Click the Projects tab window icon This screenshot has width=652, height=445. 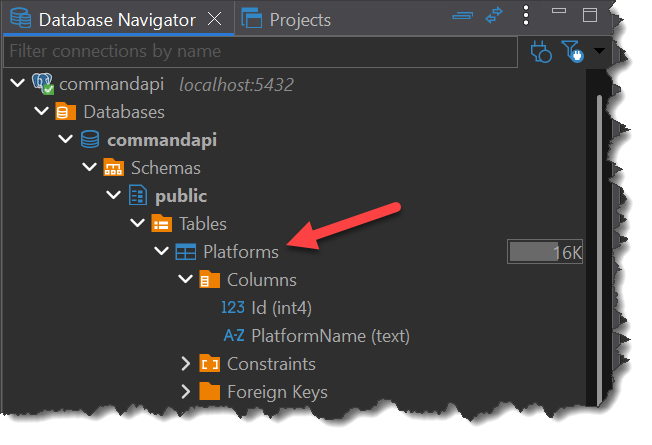pyautogui.click(x=252, y=19)
